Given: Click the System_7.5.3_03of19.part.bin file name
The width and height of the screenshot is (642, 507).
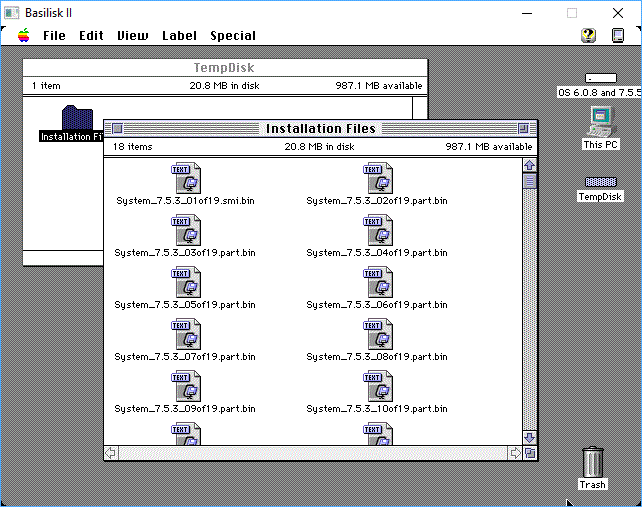Looking at the screenshot, I should pos(185,253).
